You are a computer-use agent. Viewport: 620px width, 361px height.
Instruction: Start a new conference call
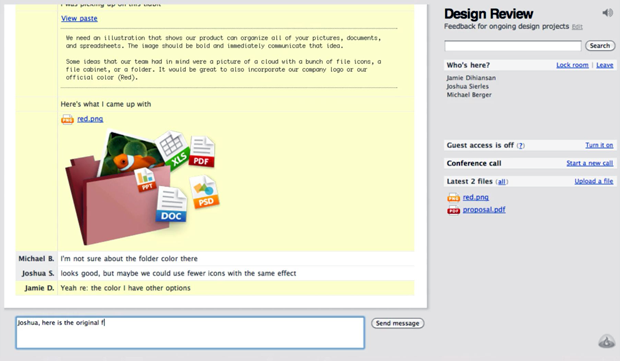[x=590, y=163]
